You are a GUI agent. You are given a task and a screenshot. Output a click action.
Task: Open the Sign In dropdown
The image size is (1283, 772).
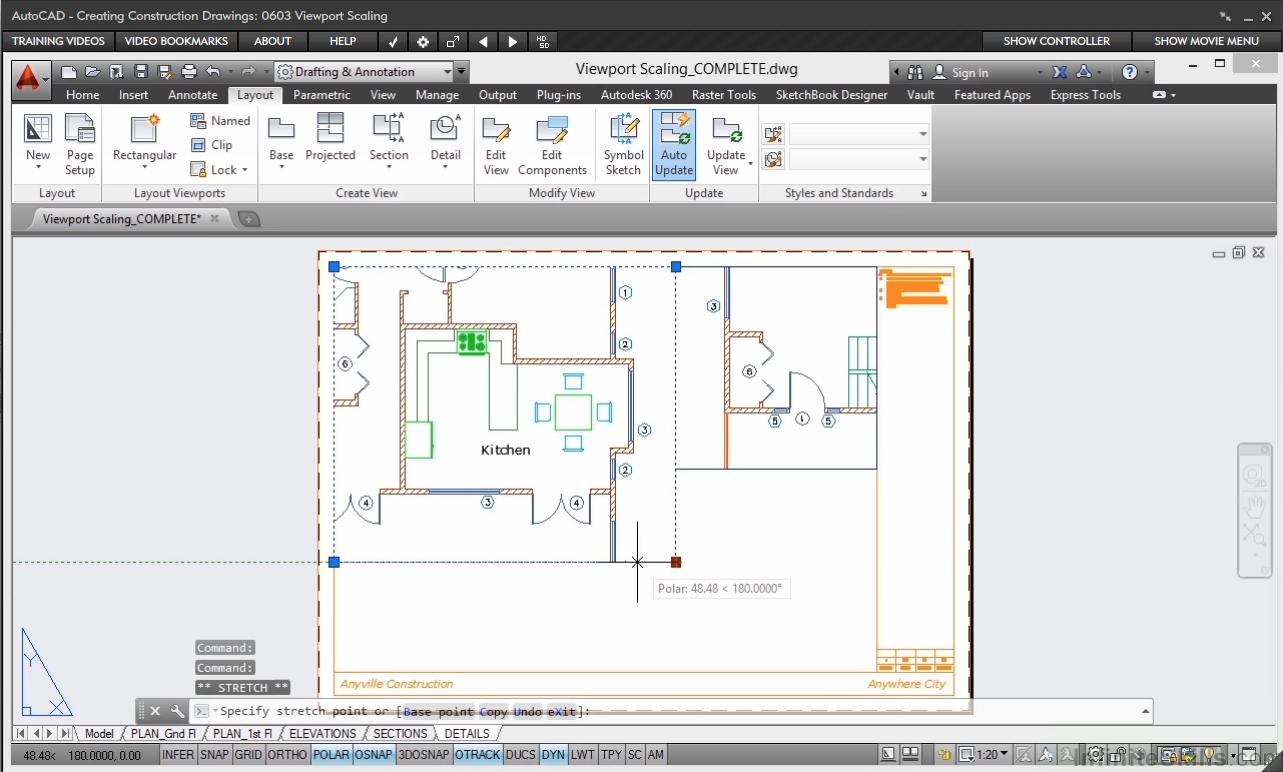[1040, 72]
